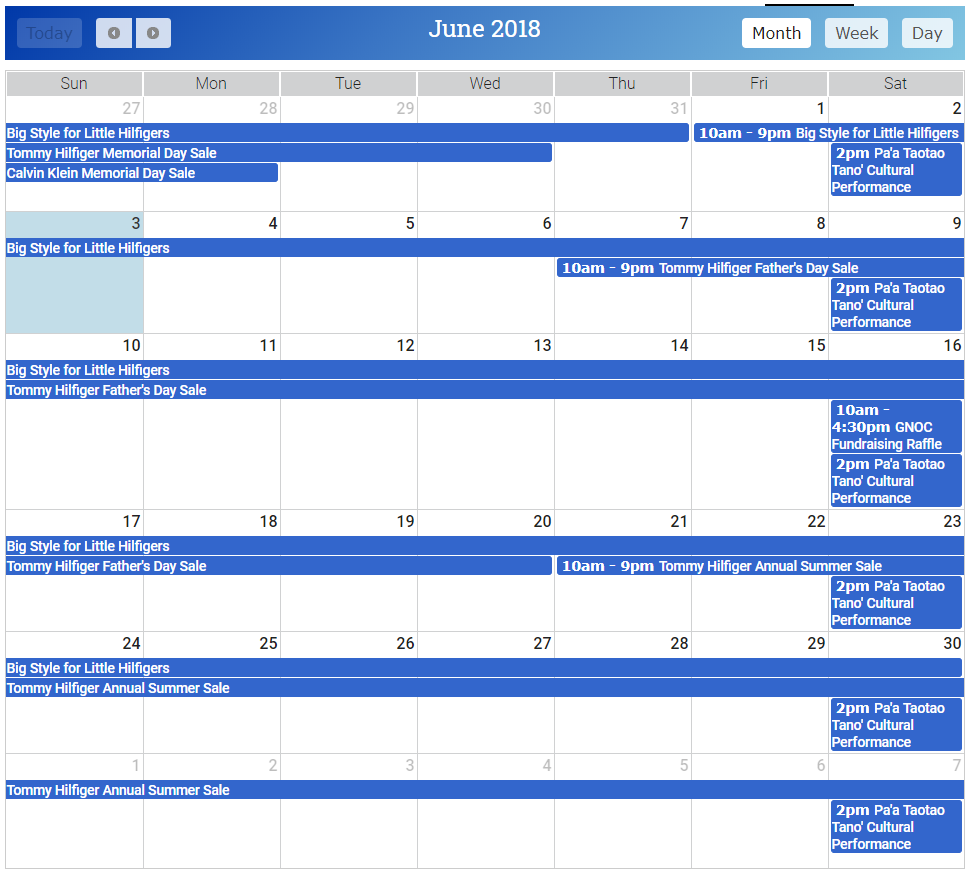Open Pa'a Taotao Tano' performance on June 16
The image size is (967, 873).
896,481
